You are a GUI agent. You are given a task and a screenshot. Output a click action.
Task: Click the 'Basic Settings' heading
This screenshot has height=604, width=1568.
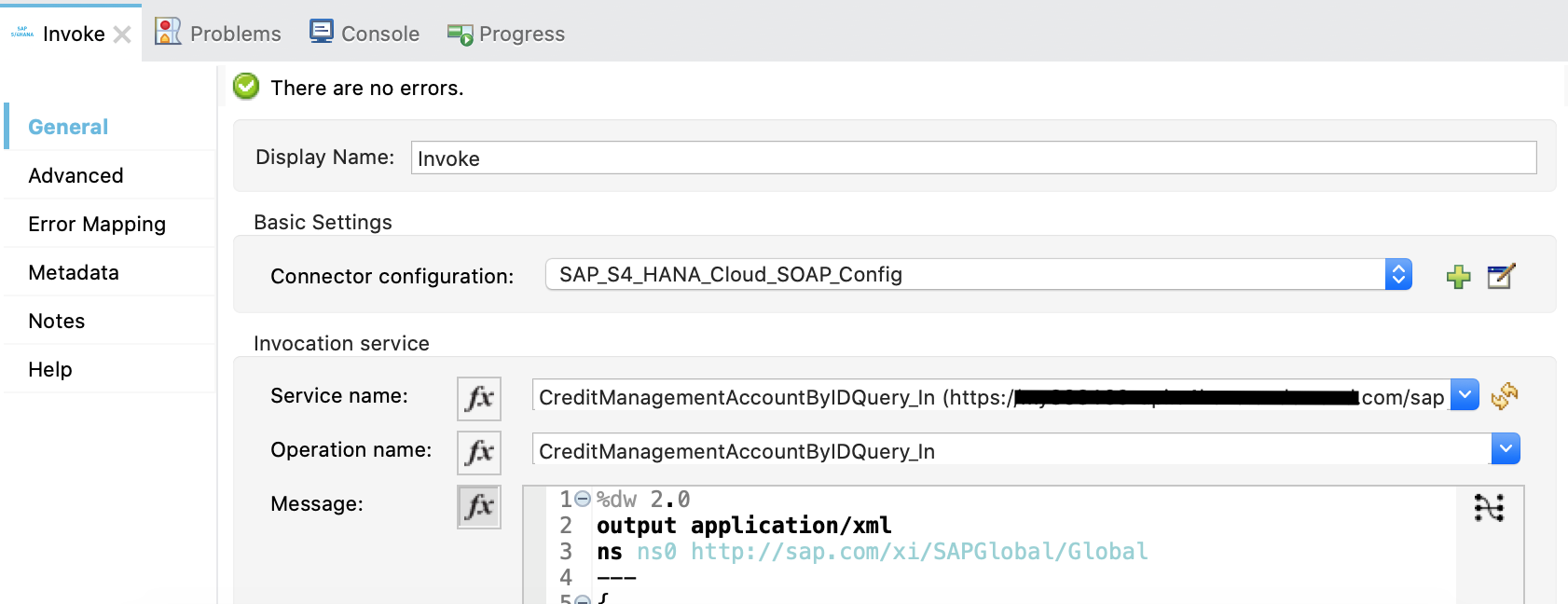pos(323,222)
